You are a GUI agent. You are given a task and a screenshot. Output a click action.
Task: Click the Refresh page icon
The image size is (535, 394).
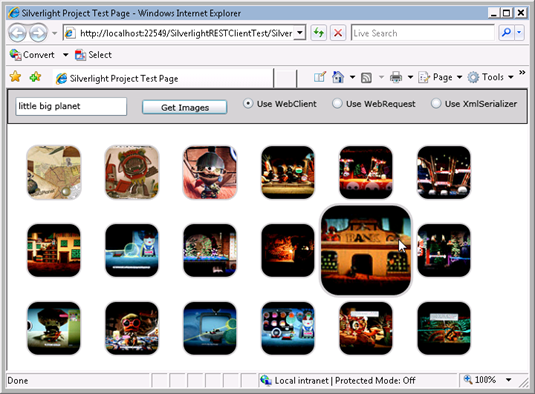click(x=319, y=33)
